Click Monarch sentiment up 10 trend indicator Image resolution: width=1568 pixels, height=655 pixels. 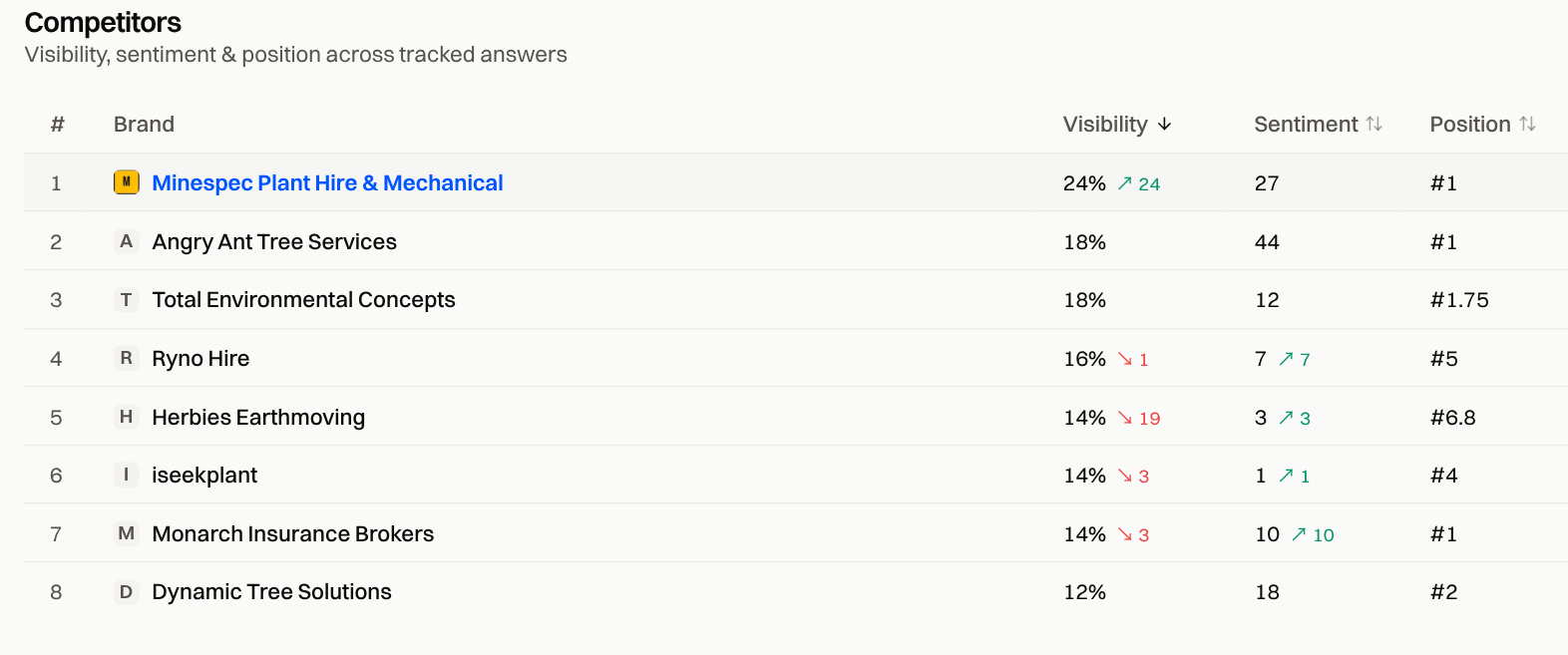coord(1313,535)
